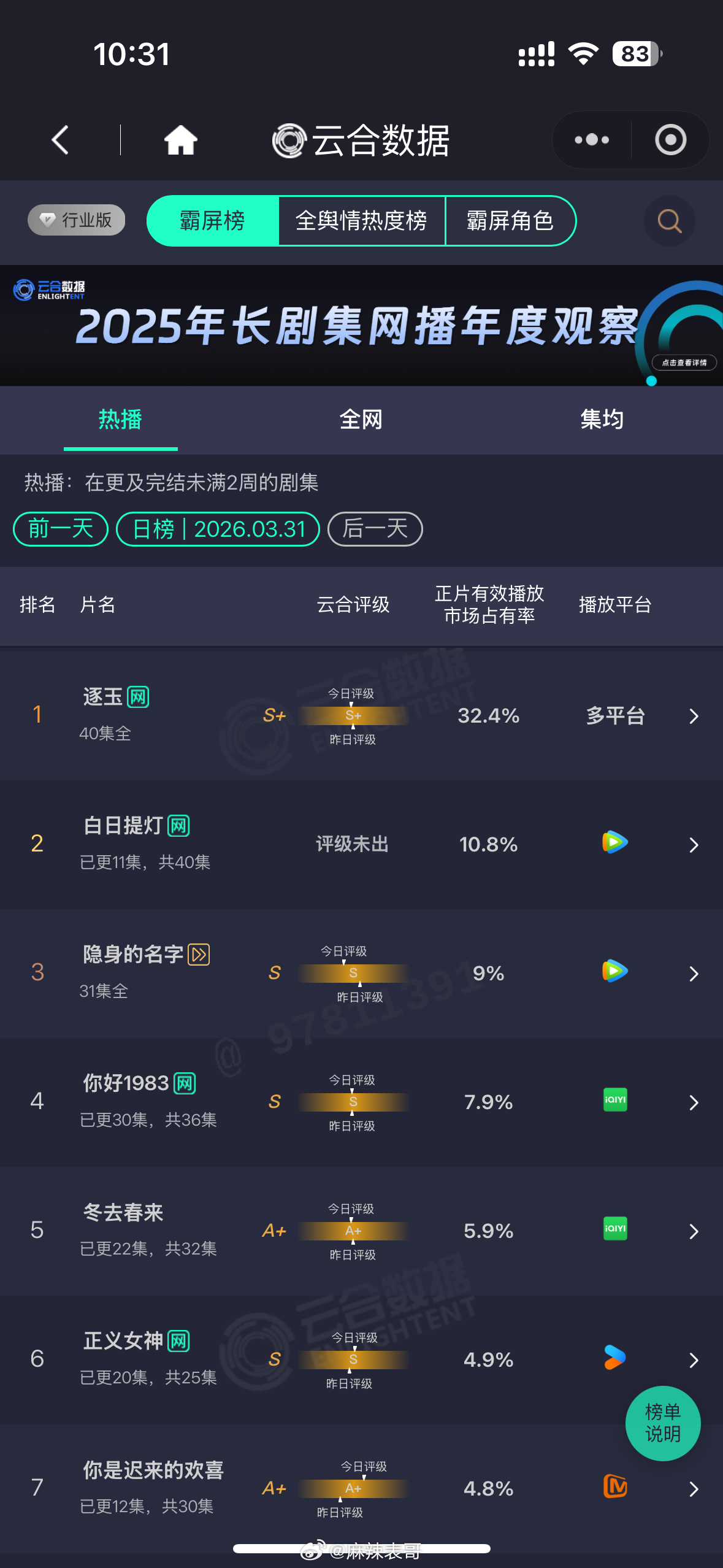Tap iQIYI icon in 你好1983 row
Screen dimensions: 723x1568
[x=615, y=1100]
